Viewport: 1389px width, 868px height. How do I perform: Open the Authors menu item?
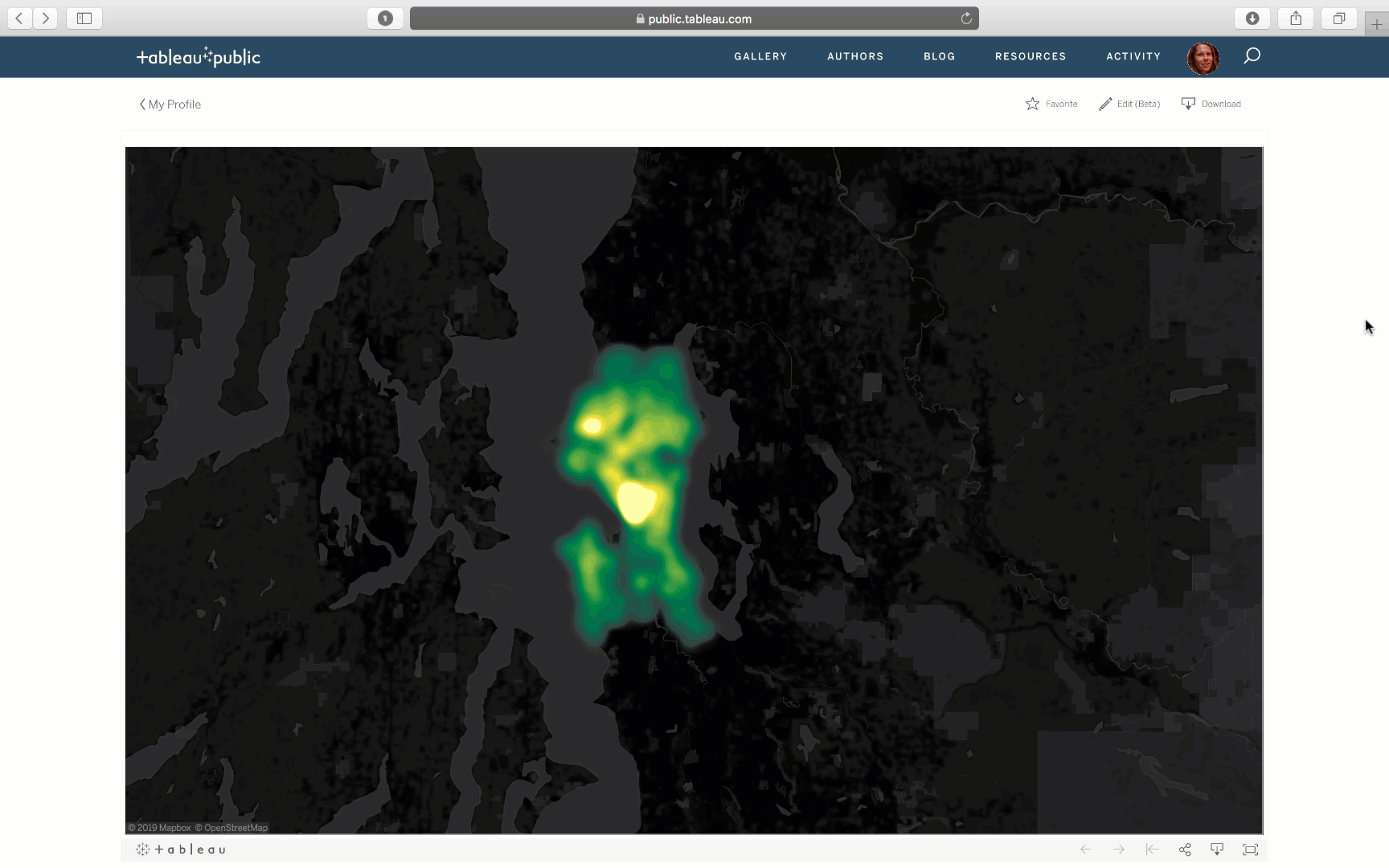tap(855, 56)
